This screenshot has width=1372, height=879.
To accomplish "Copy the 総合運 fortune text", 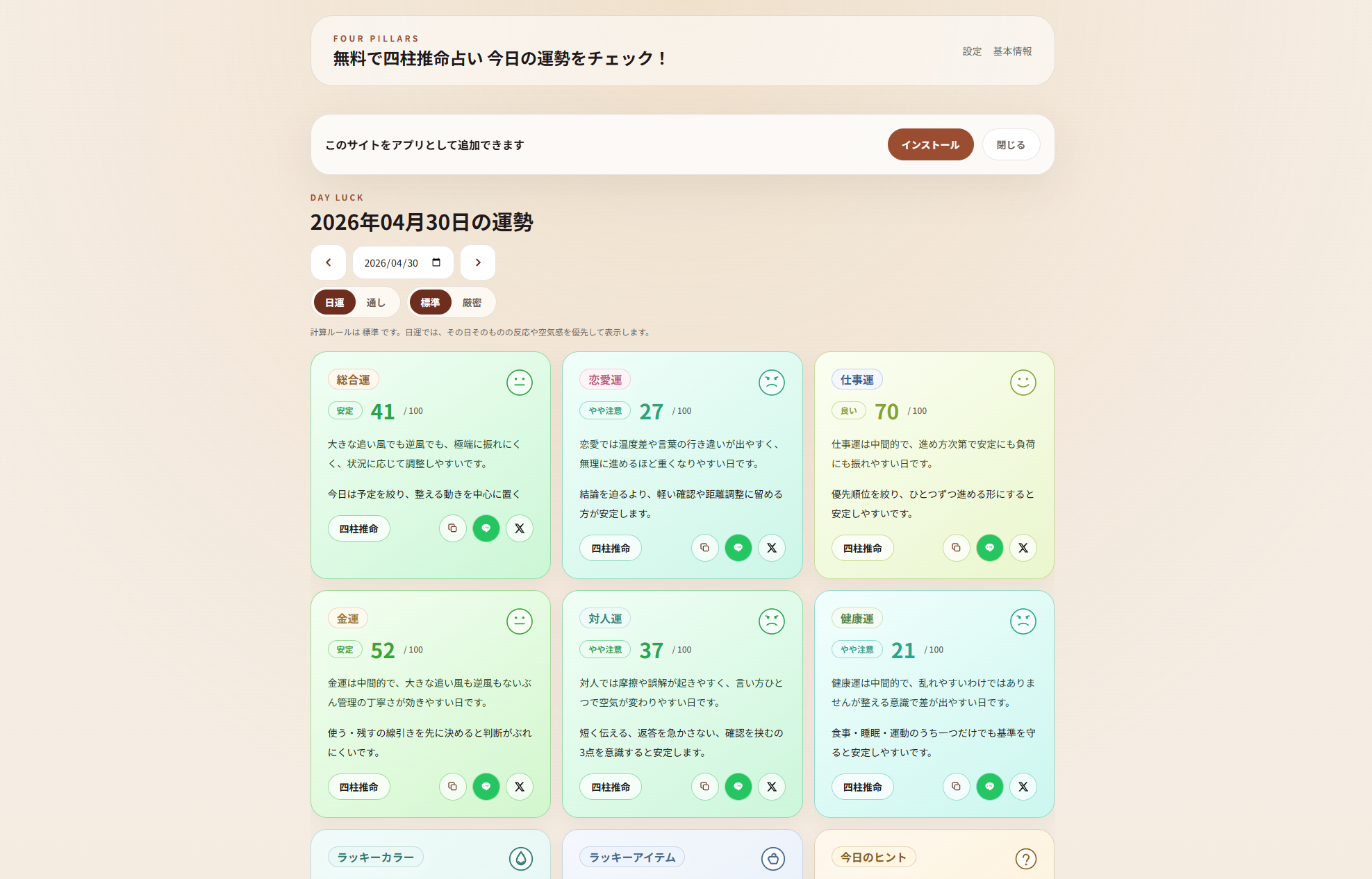I will [x=452, y=528].
